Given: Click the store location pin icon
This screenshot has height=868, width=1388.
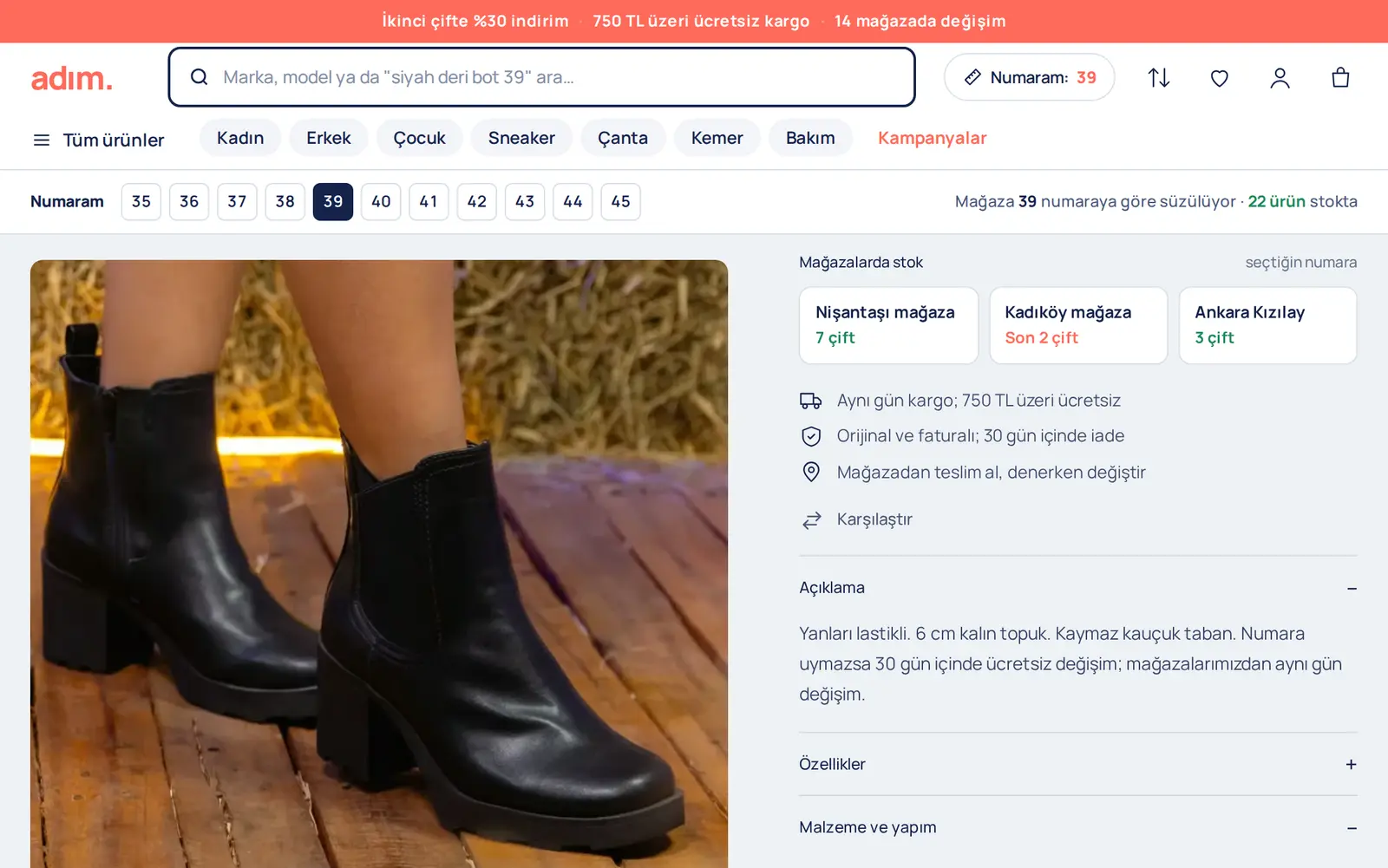Looking at the screenshot, I should point(810,472).
